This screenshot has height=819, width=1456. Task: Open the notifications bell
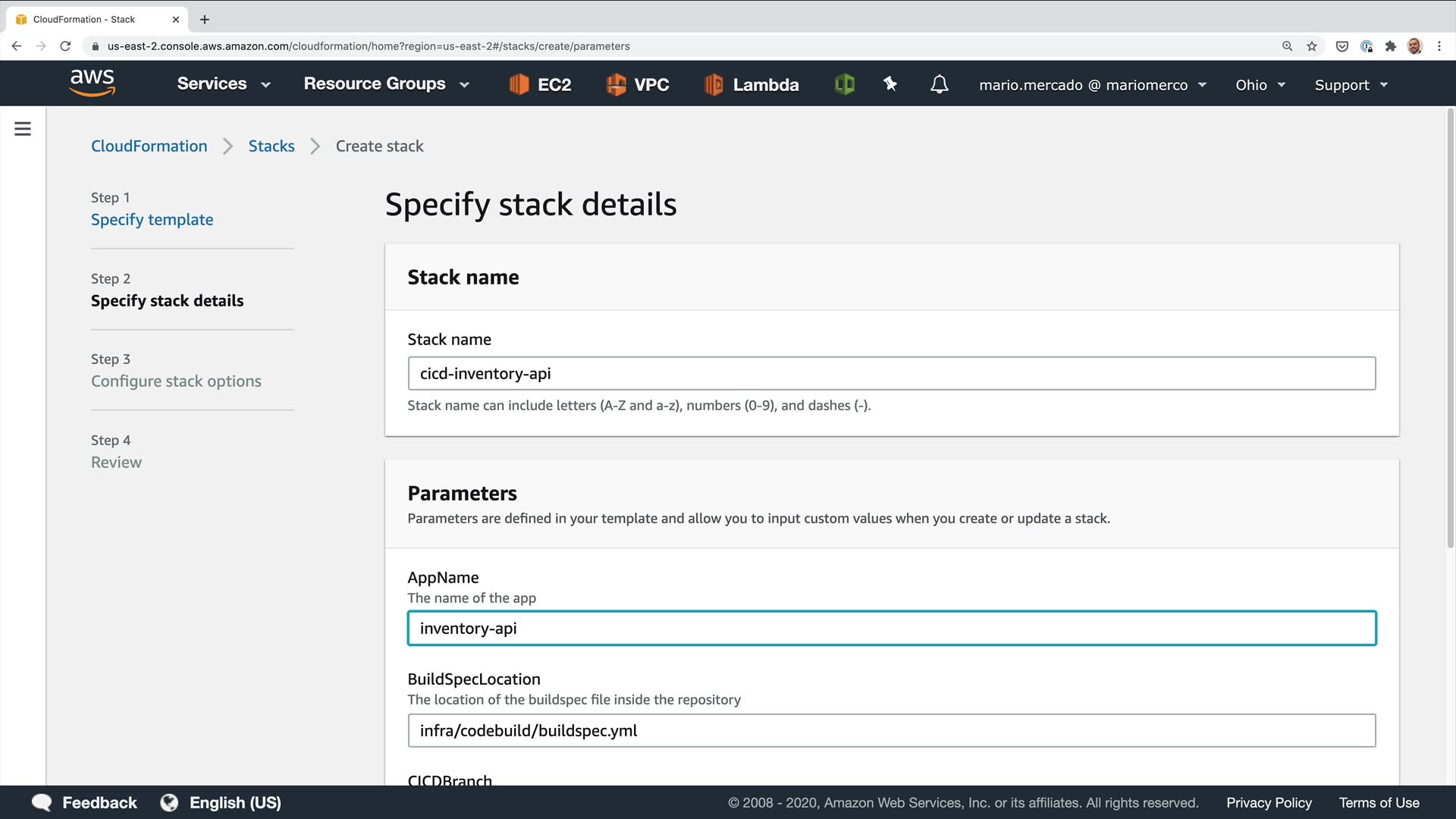[939, 84]
